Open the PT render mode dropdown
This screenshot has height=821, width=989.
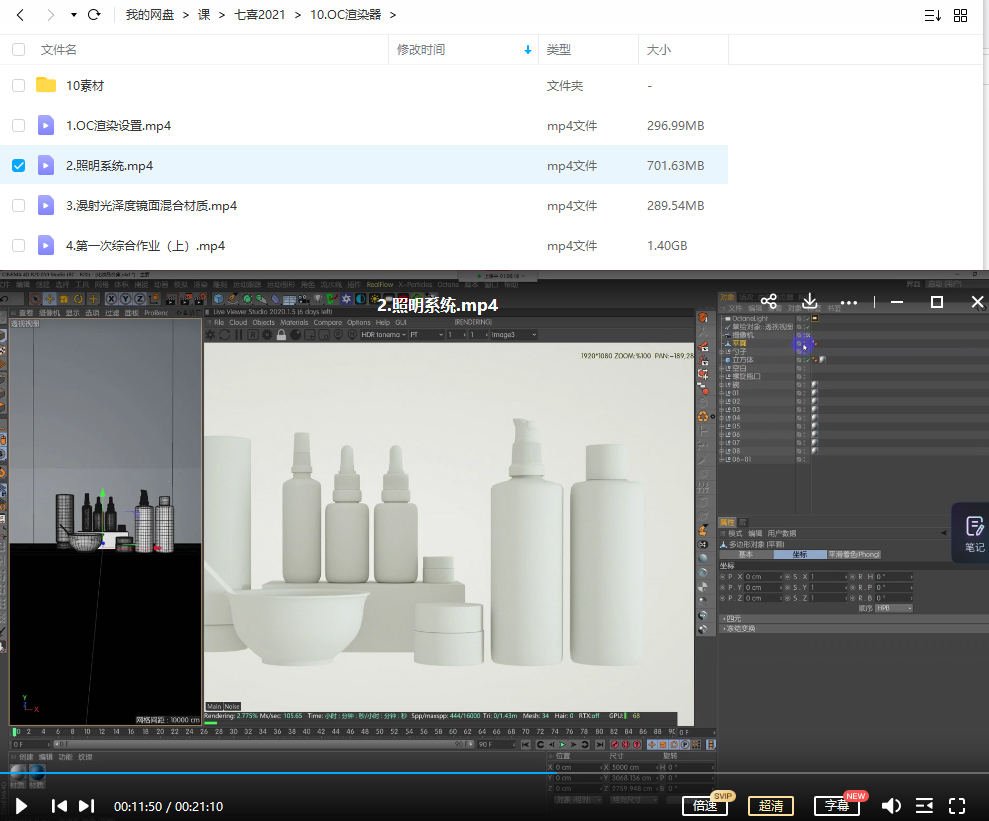click(424, 335)
